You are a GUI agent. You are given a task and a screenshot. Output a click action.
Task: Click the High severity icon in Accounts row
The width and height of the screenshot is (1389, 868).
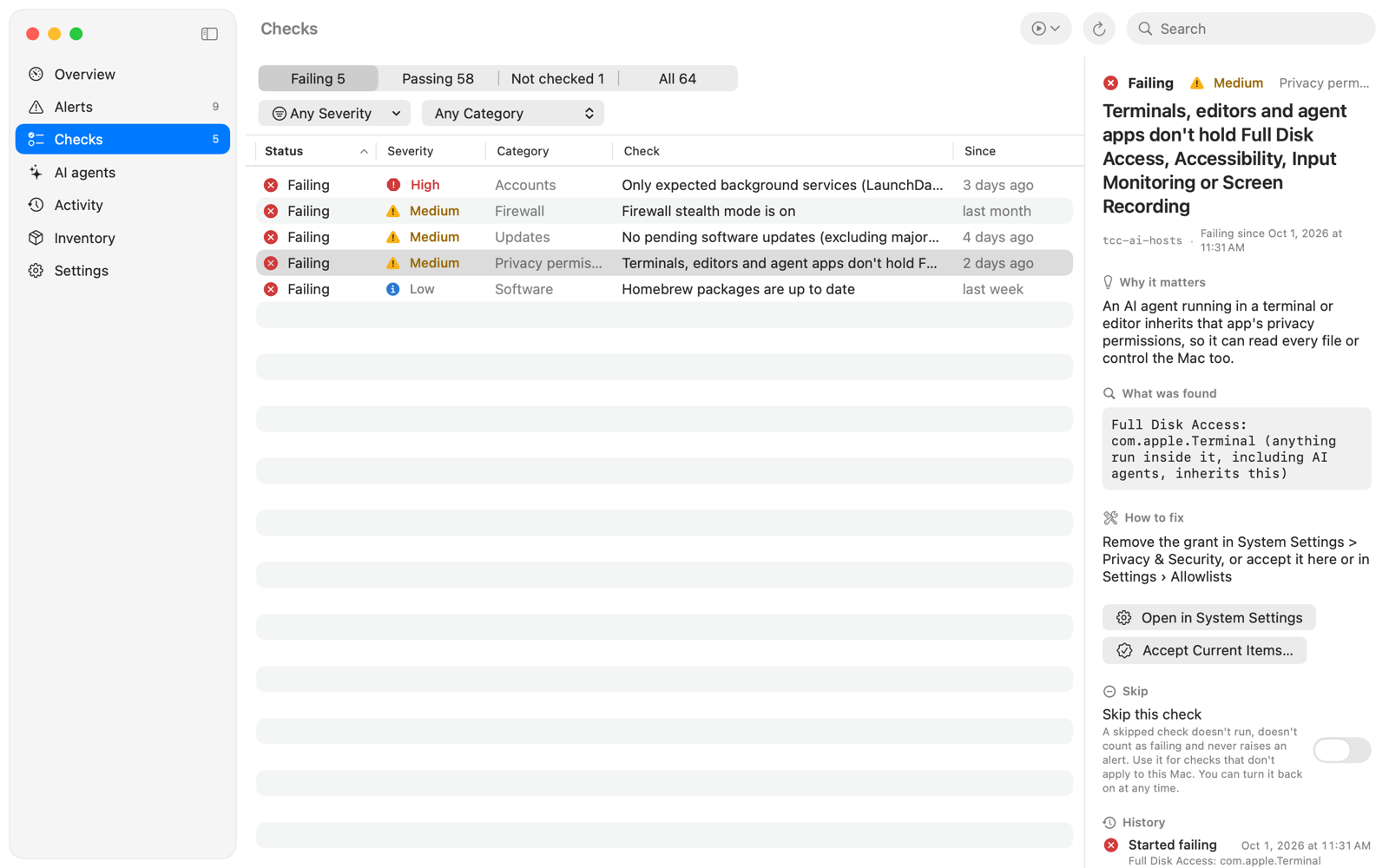coord(393,185)
